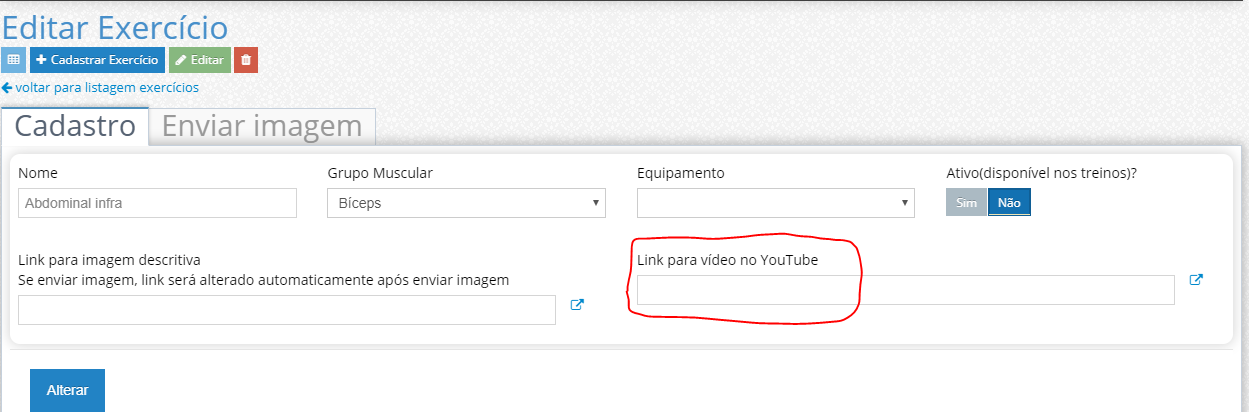This screenshot has height=412, width=1249.
Task: Switch to the Cadastro tab
Action: 75,127
